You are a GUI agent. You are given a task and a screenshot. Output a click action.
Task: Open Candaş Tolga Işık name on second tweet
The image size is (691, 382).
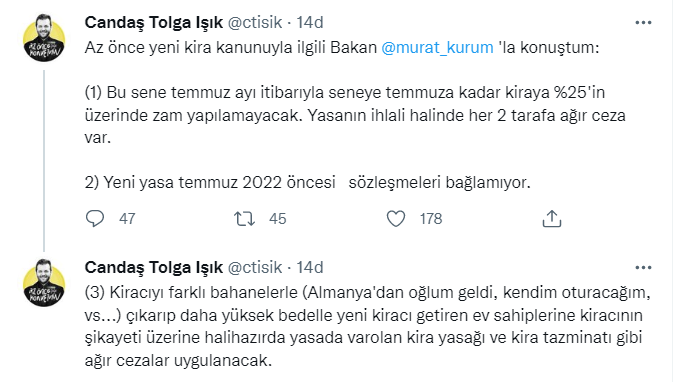pyautogui.click(x=154, y=267)
